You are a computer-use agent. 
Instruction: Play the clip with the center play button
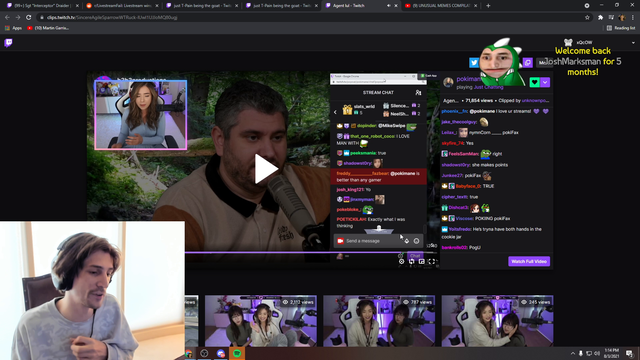tap(266, 169)
